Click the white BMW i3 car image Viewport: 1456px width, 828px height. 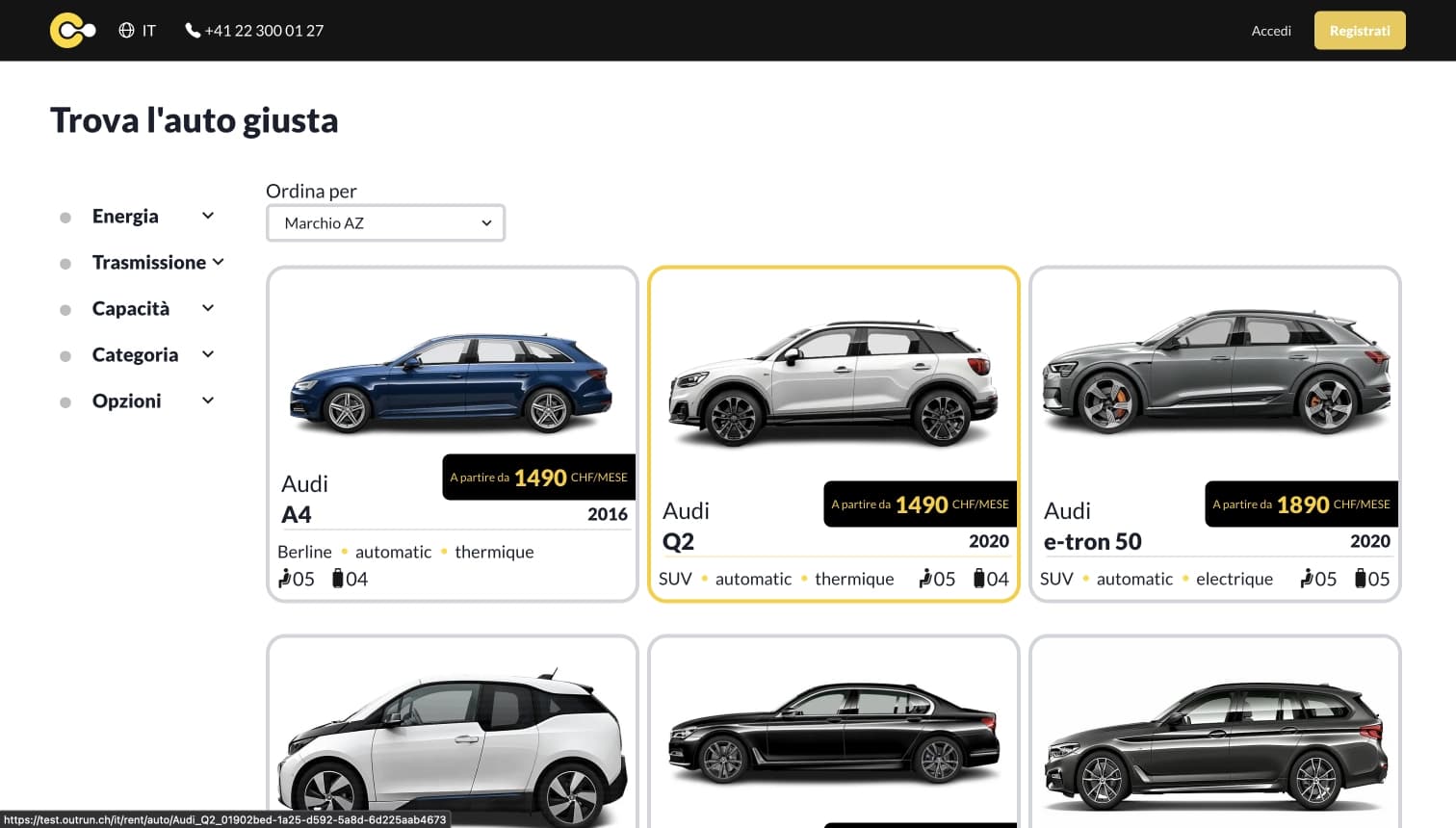point(452,746)
